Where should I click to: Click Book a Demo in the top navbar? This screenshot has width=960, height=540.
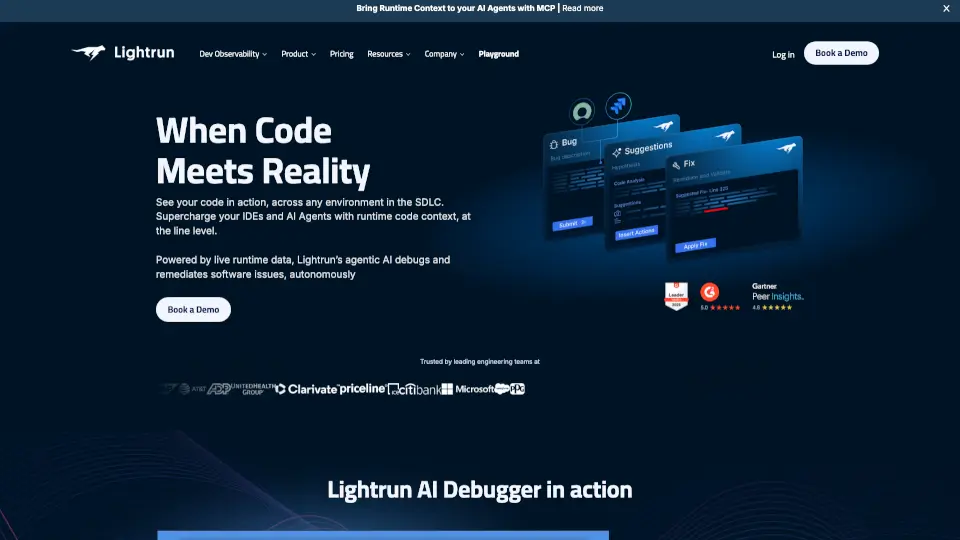click(841, 54)
